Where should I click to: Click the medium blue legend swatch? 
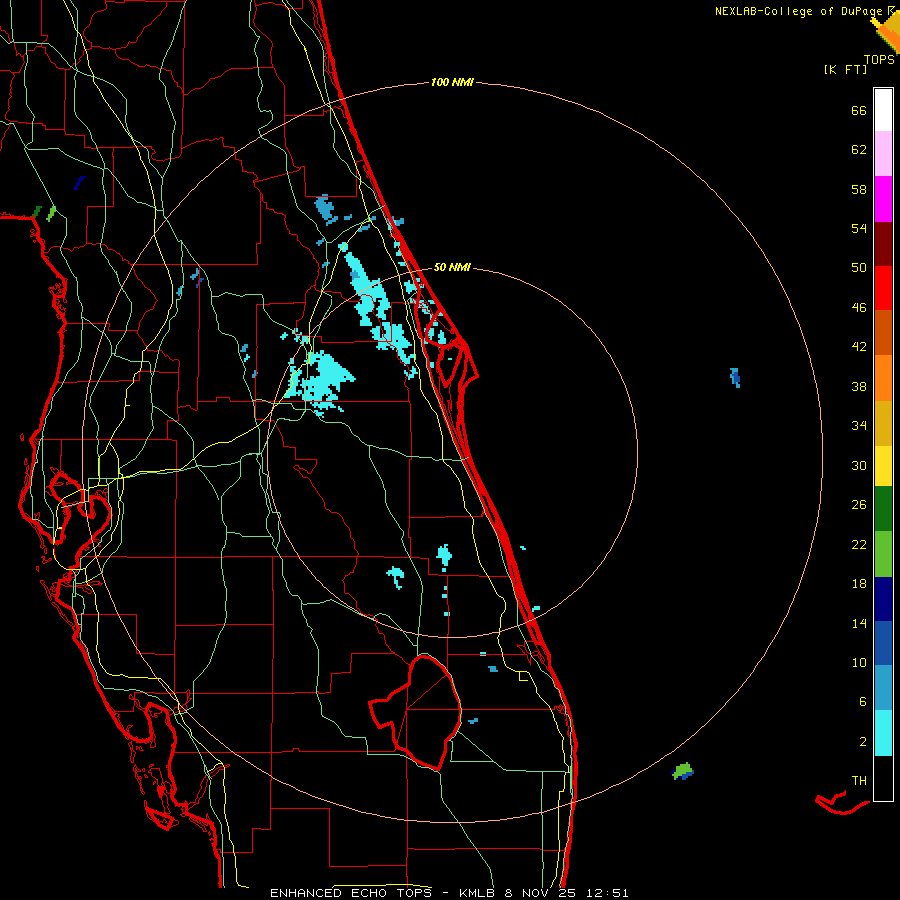883,643
